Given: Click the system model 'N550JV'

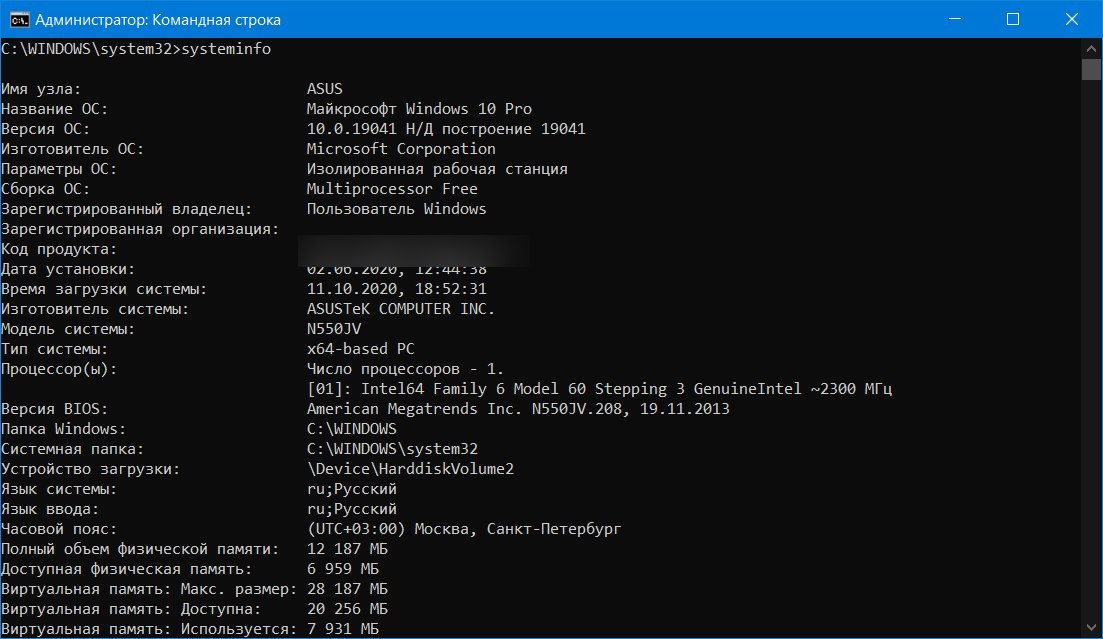Looking at the screenshot, I should (333, 329).
